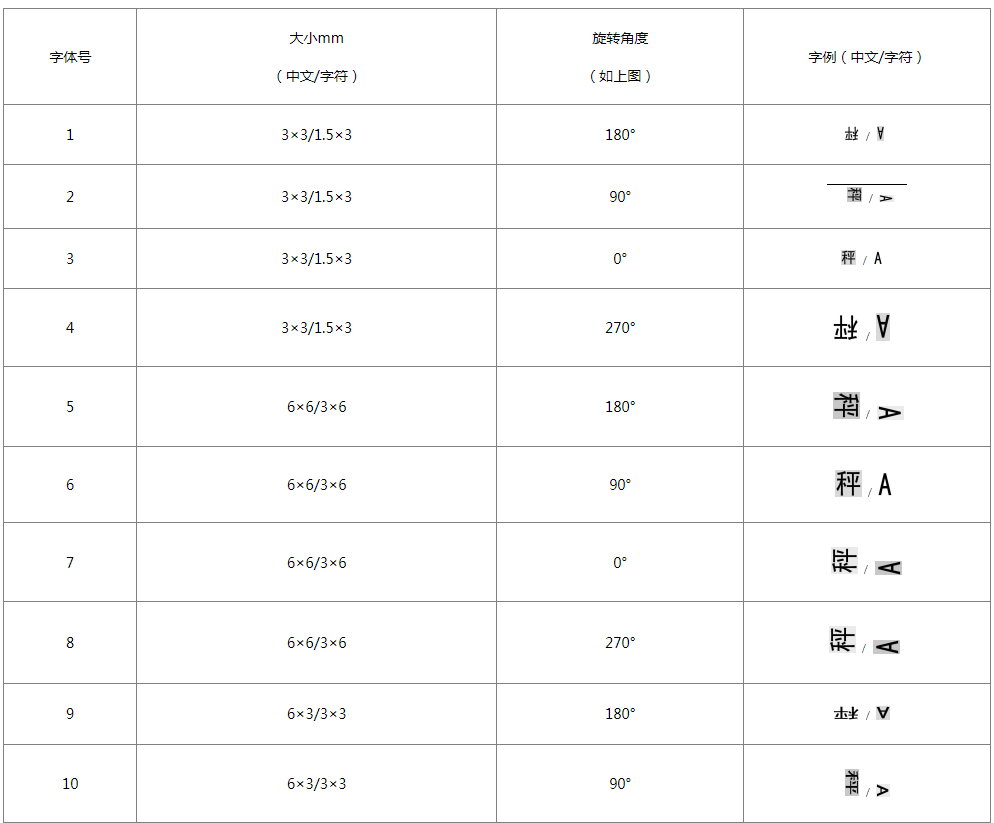This screenshot has height=823, width=994.
Task: Select the sample image for font number 4
Action: [862, 327]
